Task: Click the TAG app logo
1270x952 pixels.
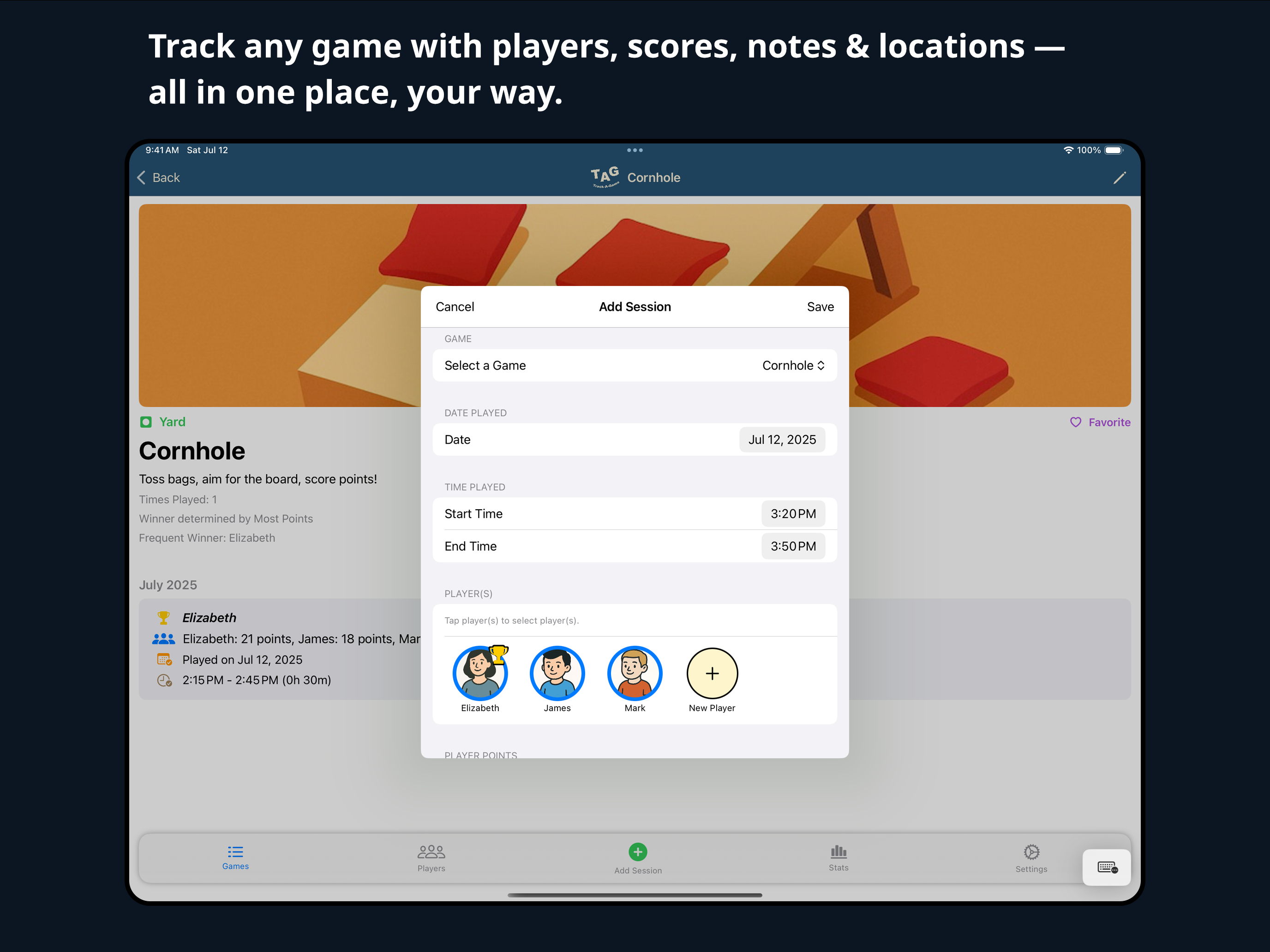Action: pyautogui.click(x=605, y=177)
